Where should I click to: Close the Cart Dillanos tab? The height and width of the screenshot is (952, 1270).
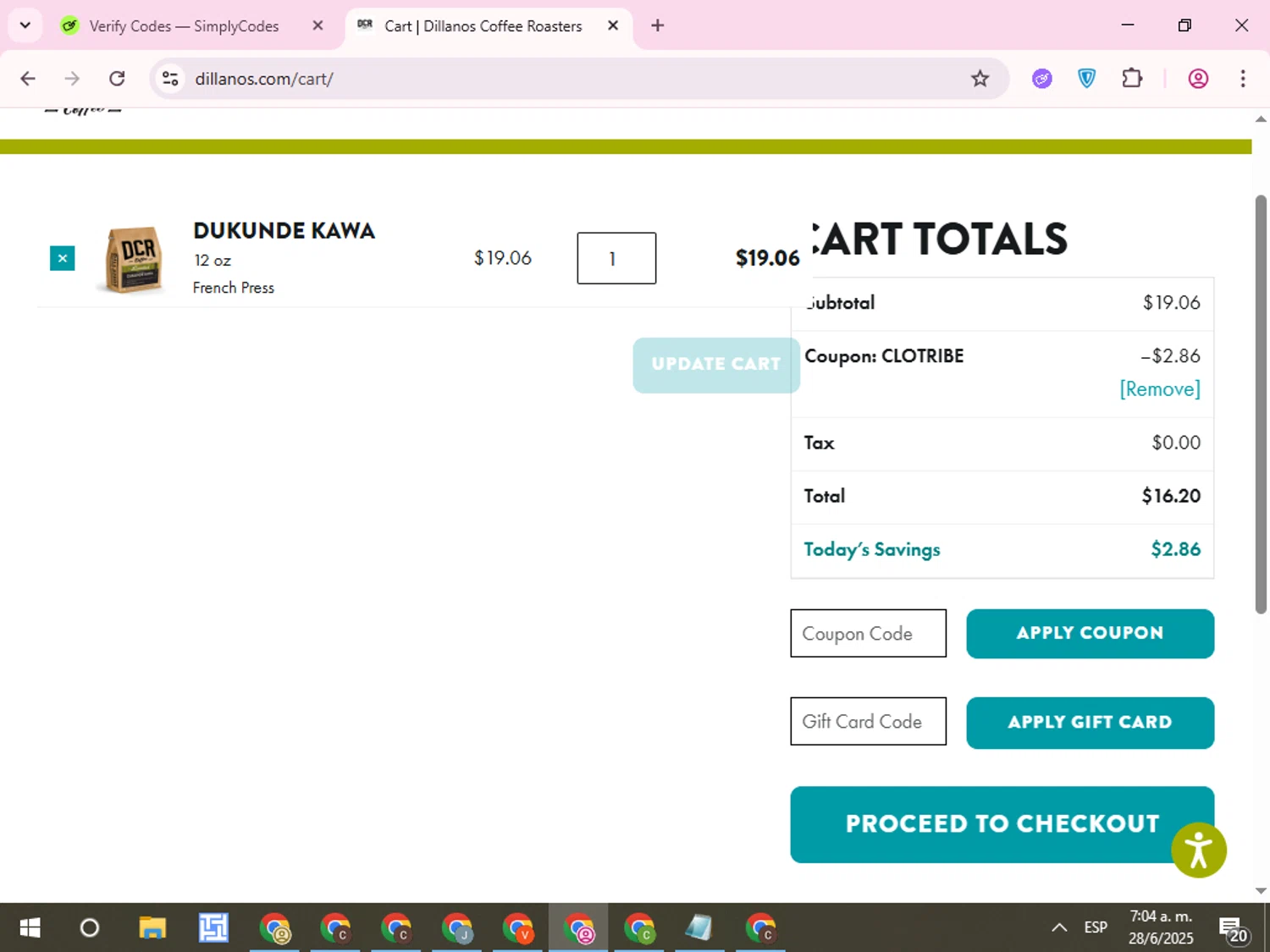click(613, 26)
